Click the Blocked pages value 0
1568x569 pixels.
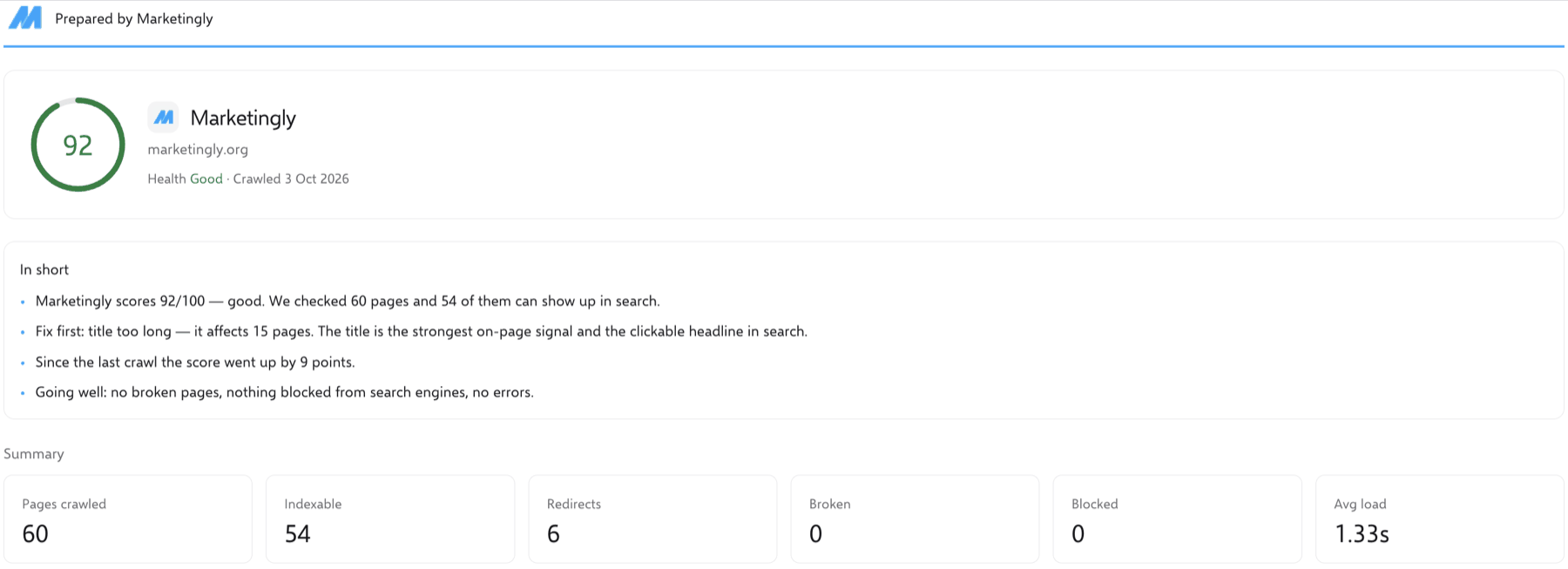tap(1078, 534)
